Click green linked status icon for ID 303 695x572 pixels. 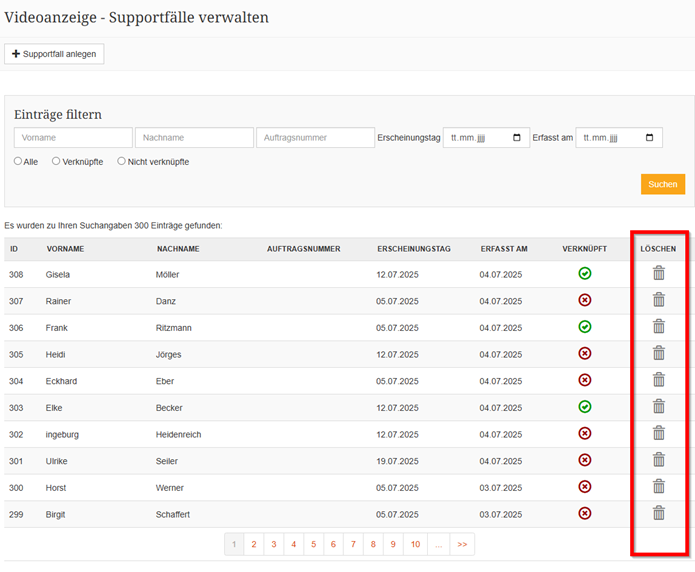[585, 407]
